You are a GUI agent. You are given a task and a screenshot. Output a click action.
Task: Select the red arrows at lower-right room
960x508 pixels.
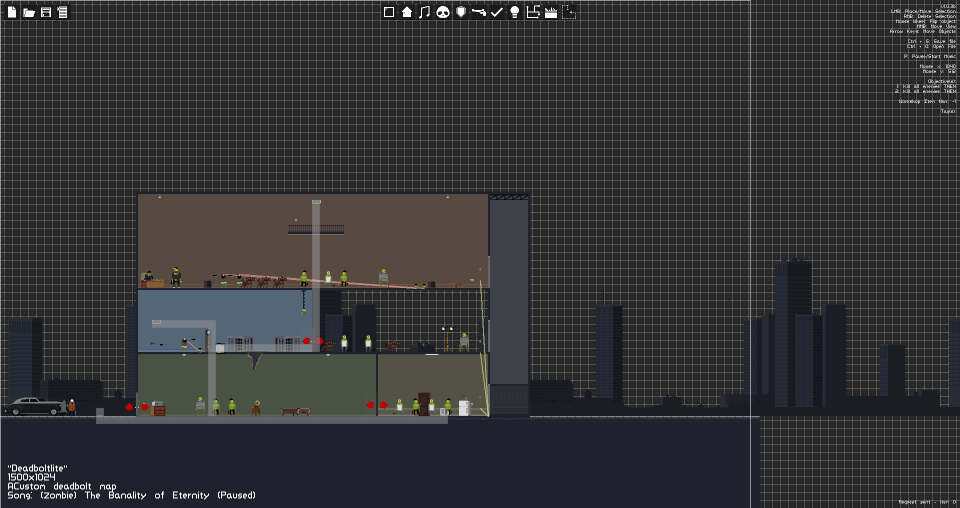coord(377,405)
